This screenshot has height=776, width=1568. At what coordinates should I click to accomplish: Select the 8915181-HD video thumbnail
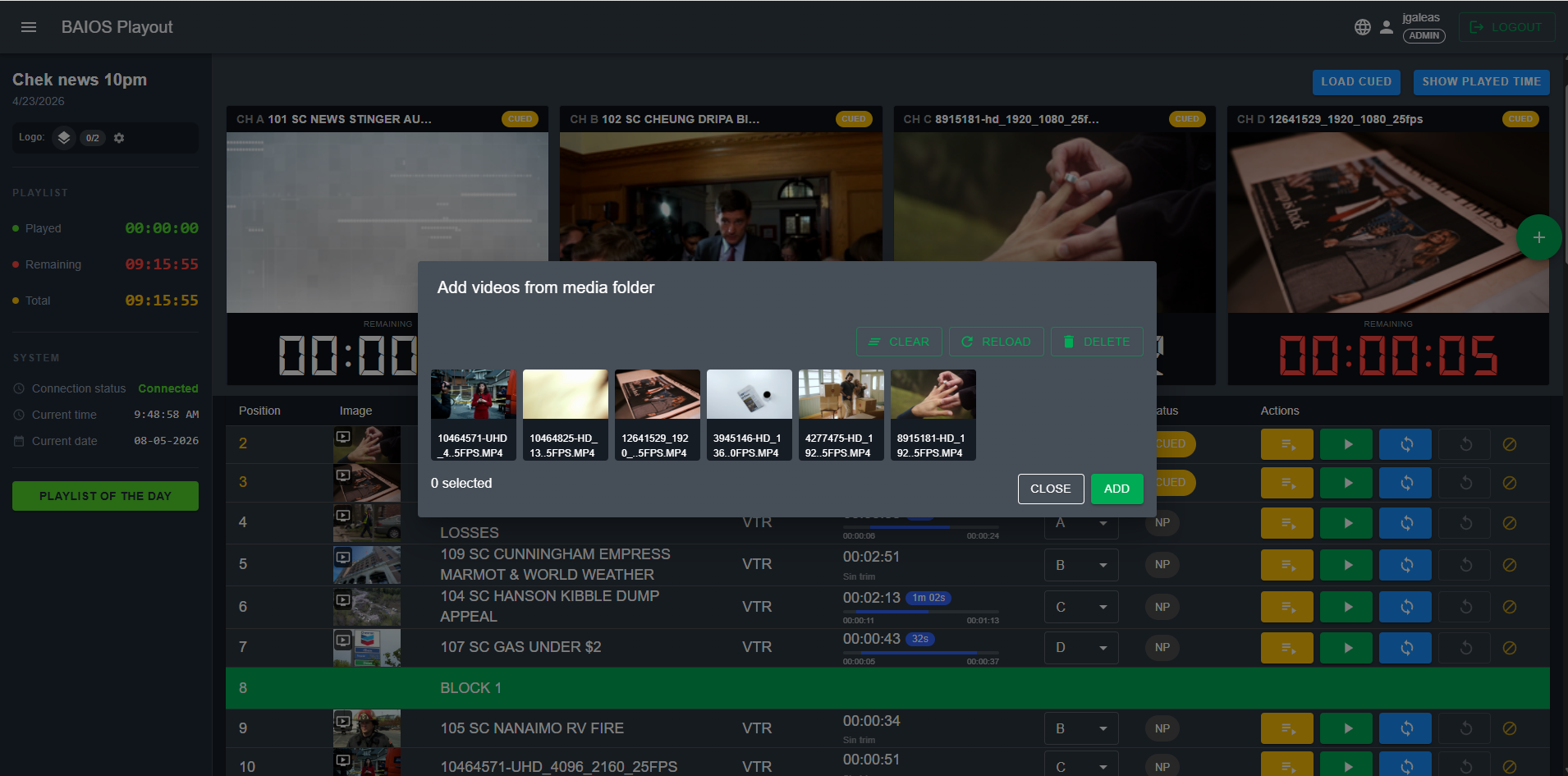[x=933, y=415]
